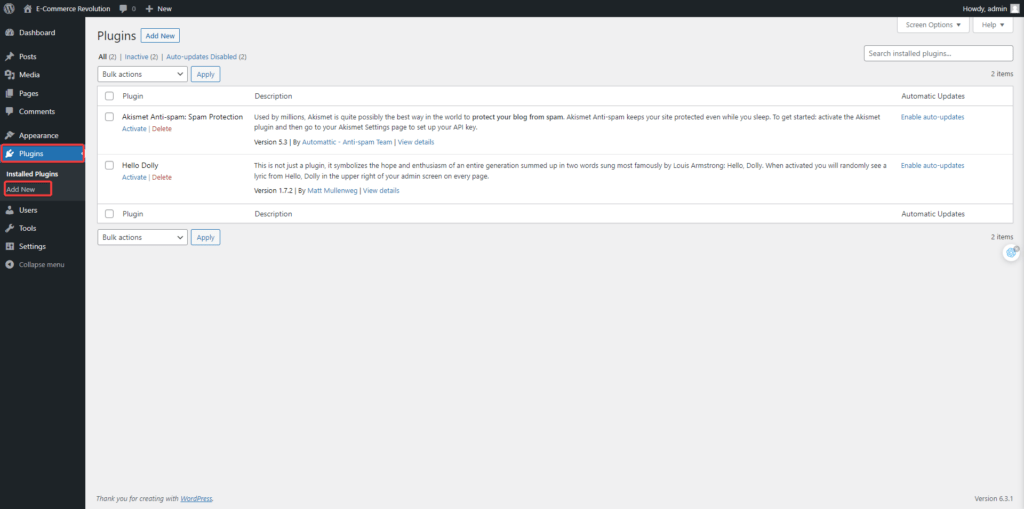Open the top Bulk actions dropdown

142,74
